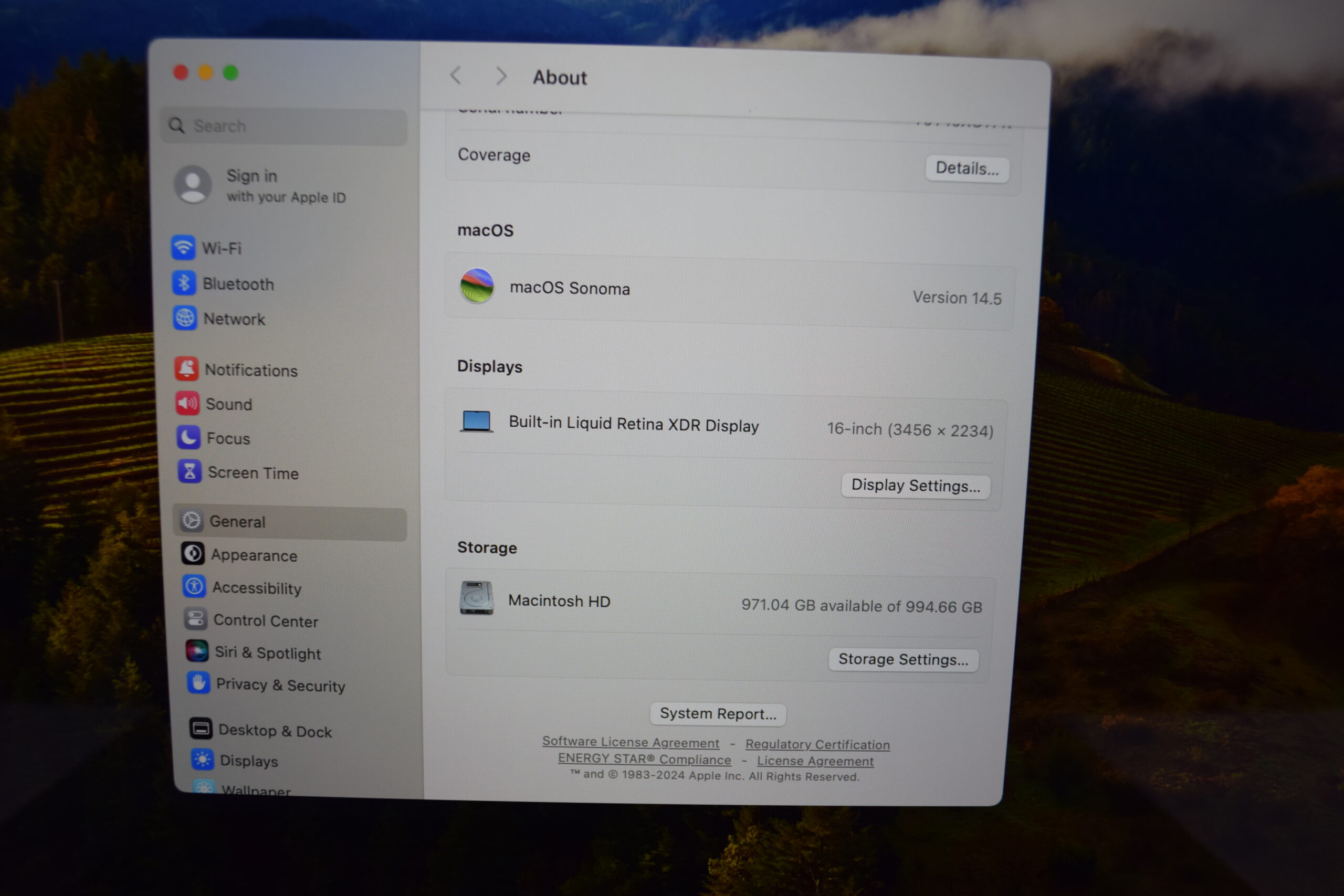Click into the Search field
The image size is (1344, 896).
[284, 126]
